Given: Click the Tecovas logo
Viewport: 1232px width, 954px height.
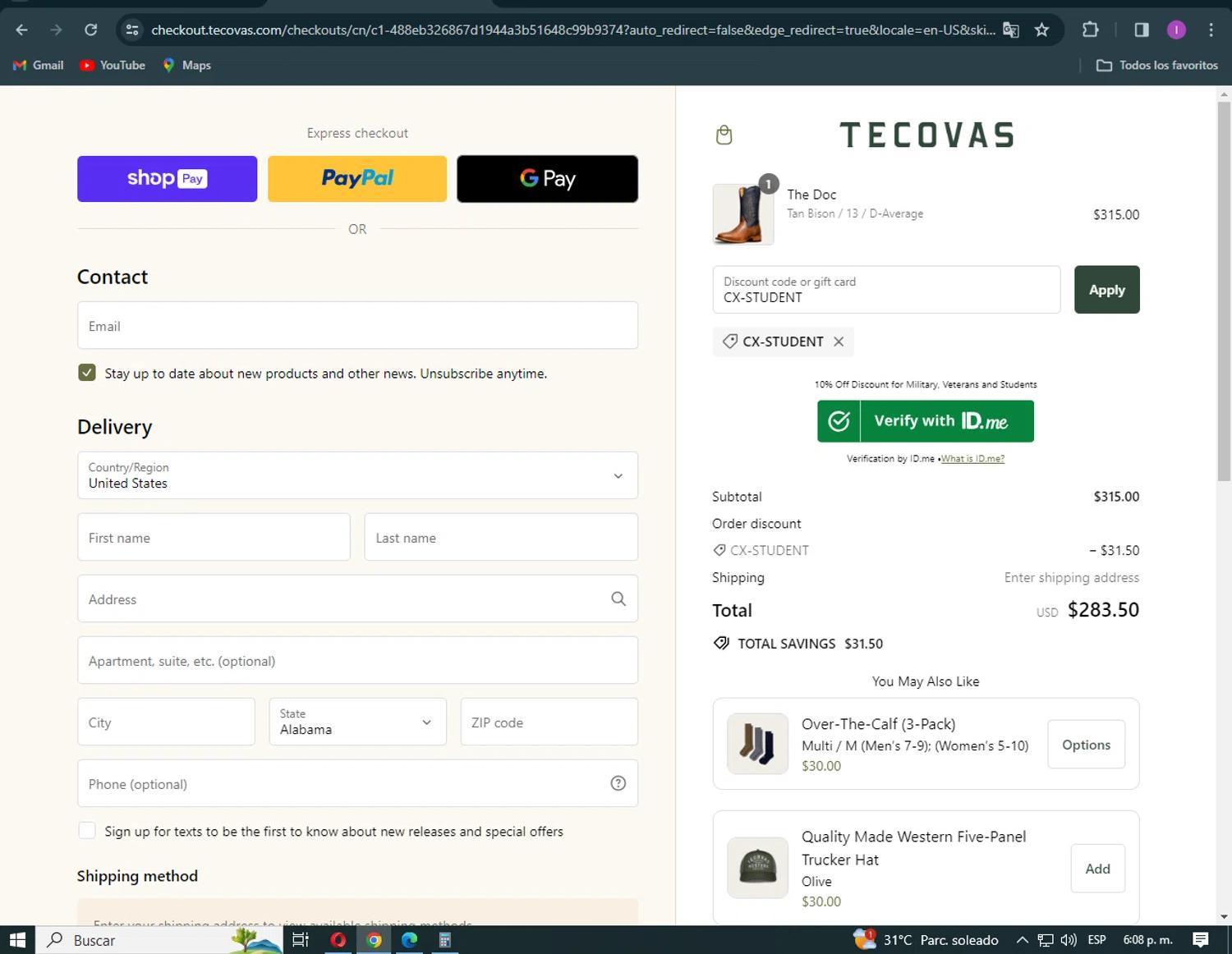Looking at the screenshot, I should click(x=926, y=135).
